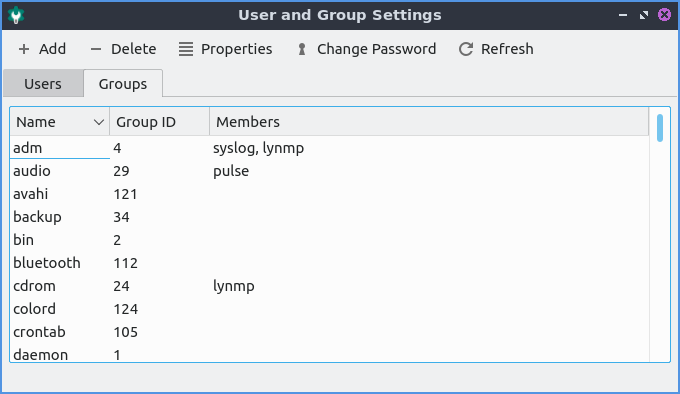Click the minus icon for Delete
The width and height of the screenshot is (680, 394).
click(x=96, y=49)
